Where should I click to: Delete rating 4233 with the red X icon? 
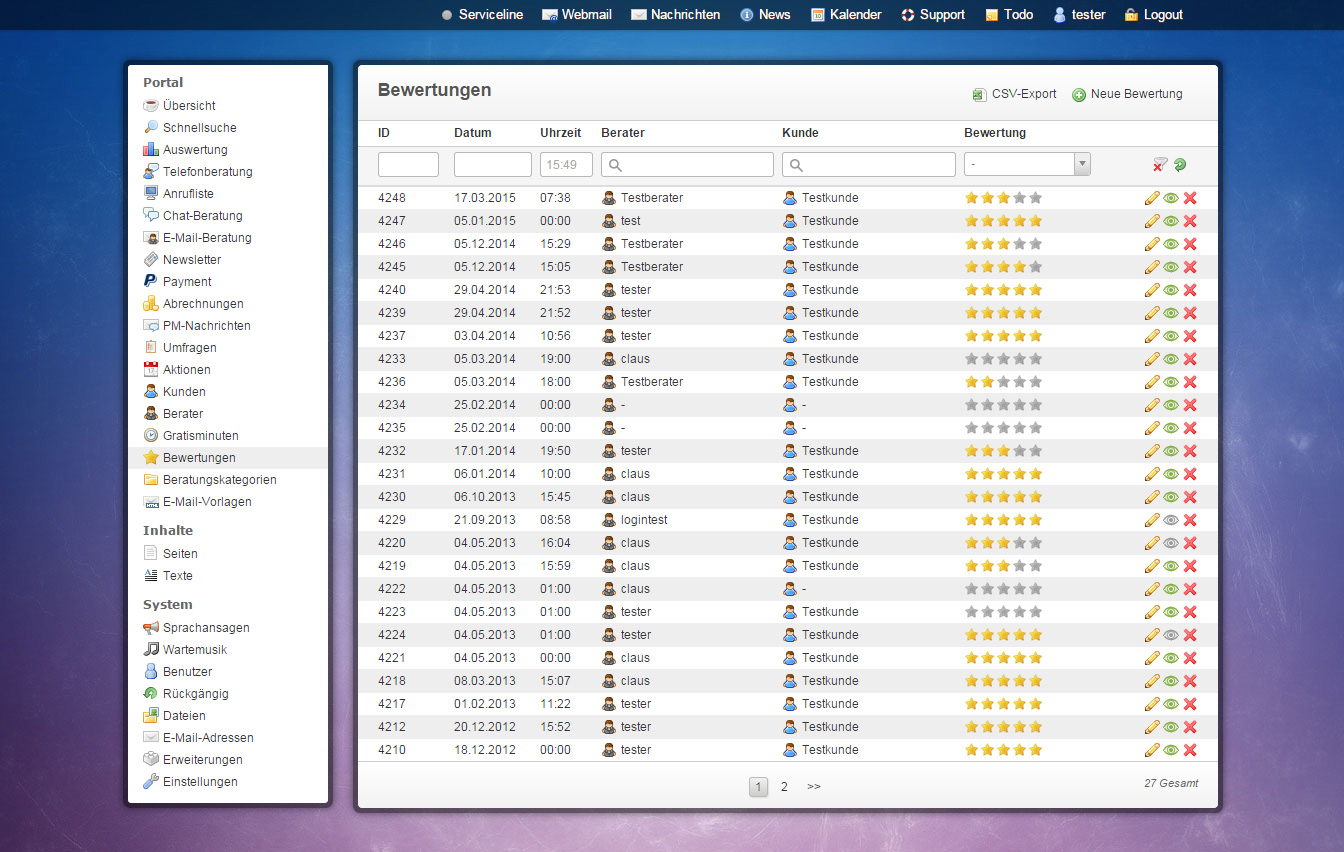click(x=1190, y=359)
